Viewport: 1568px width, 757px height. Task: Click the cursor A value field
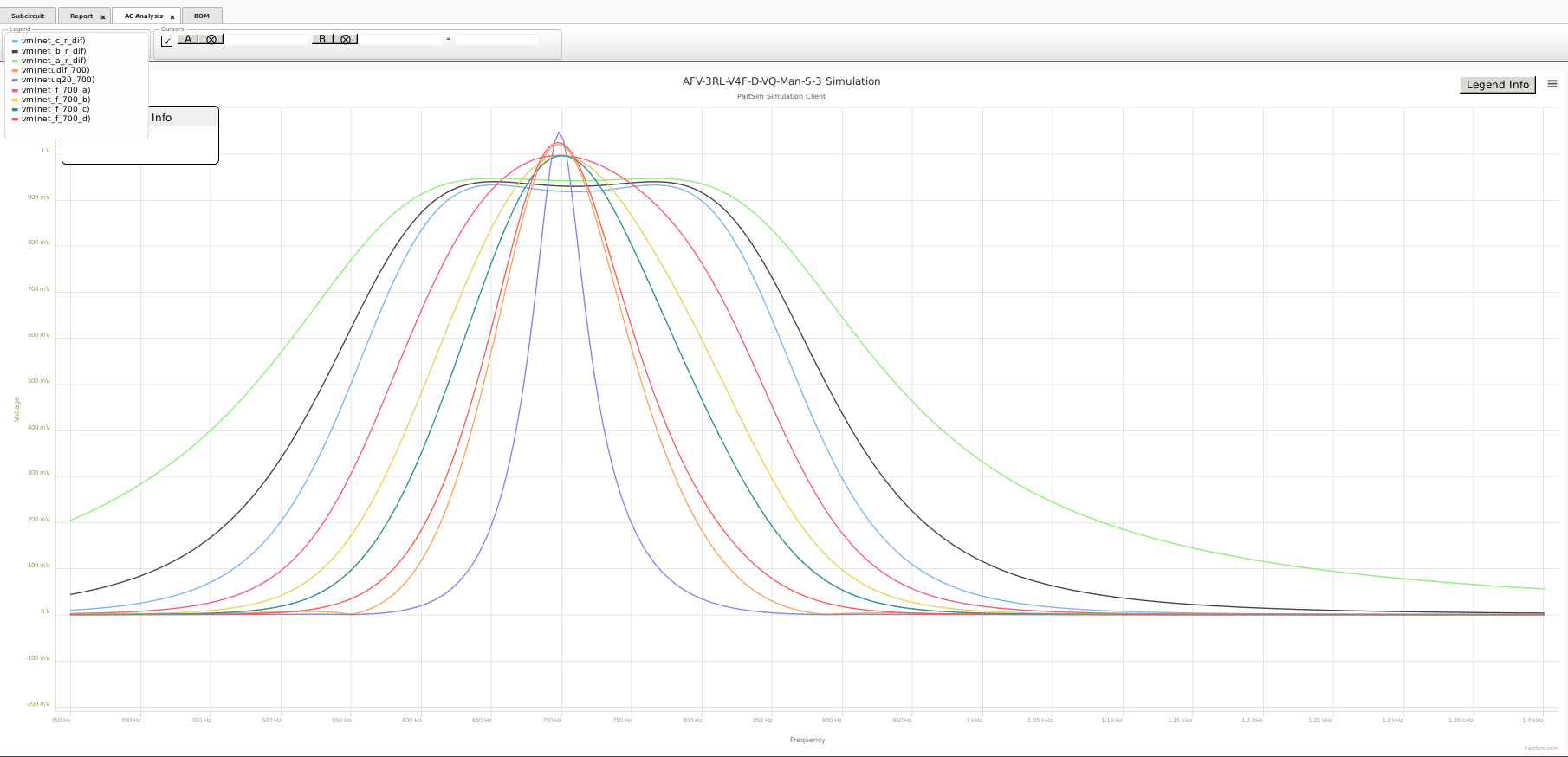tap(267, 40)
